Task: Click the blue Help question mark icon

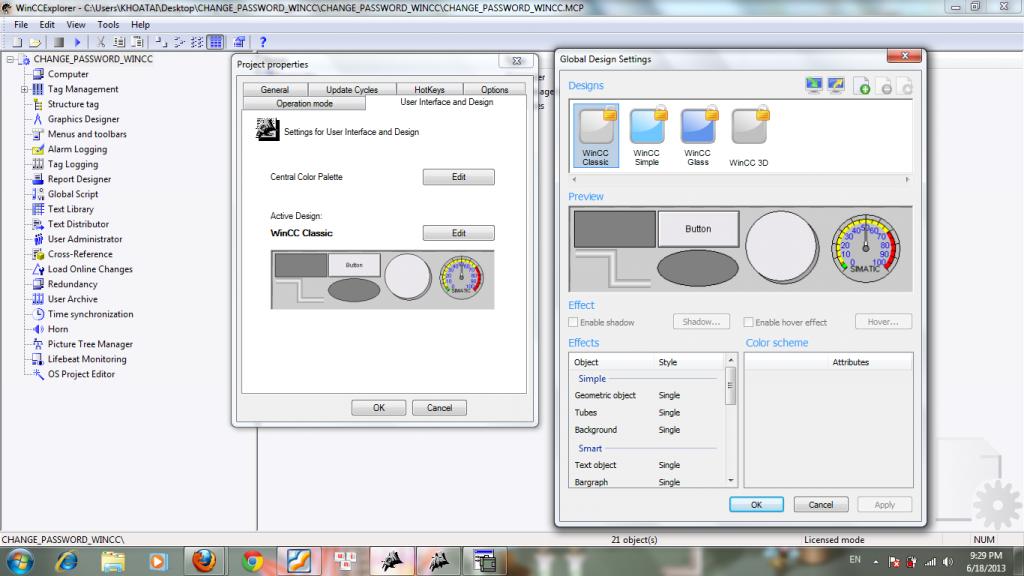Action: [x=262, y=42]
